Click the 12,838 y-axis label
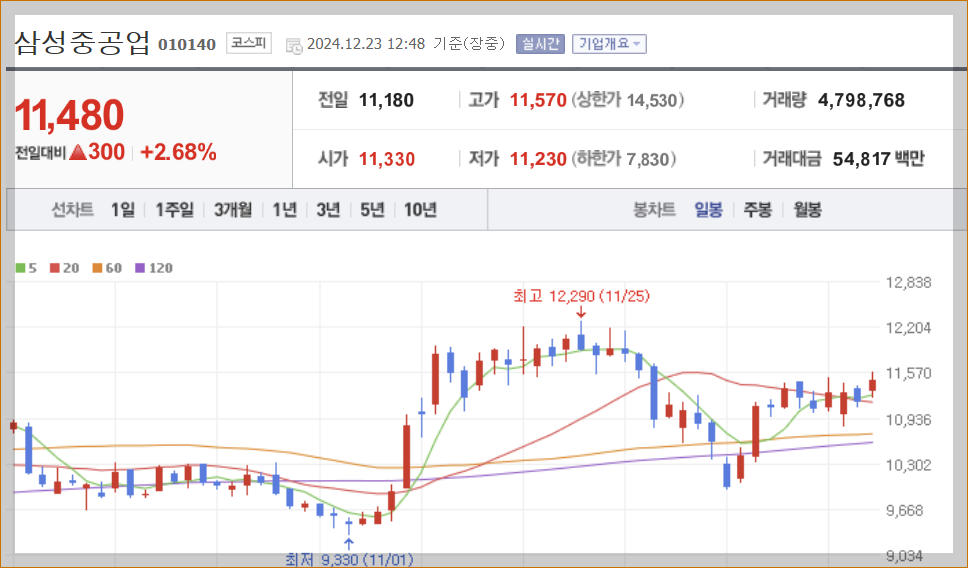 (x=908, y=283)
